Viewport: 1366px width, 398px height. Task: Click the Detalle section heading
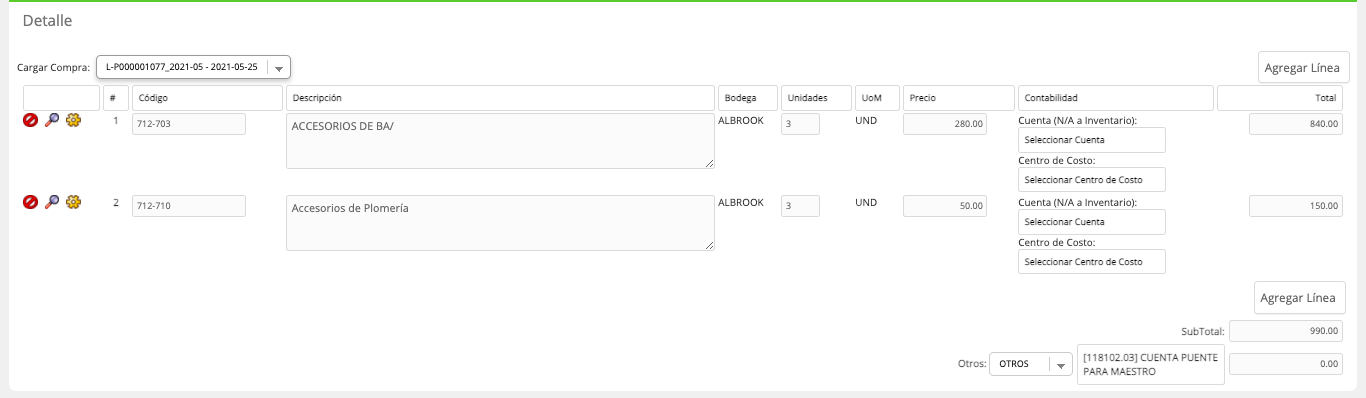pos(47,20)
